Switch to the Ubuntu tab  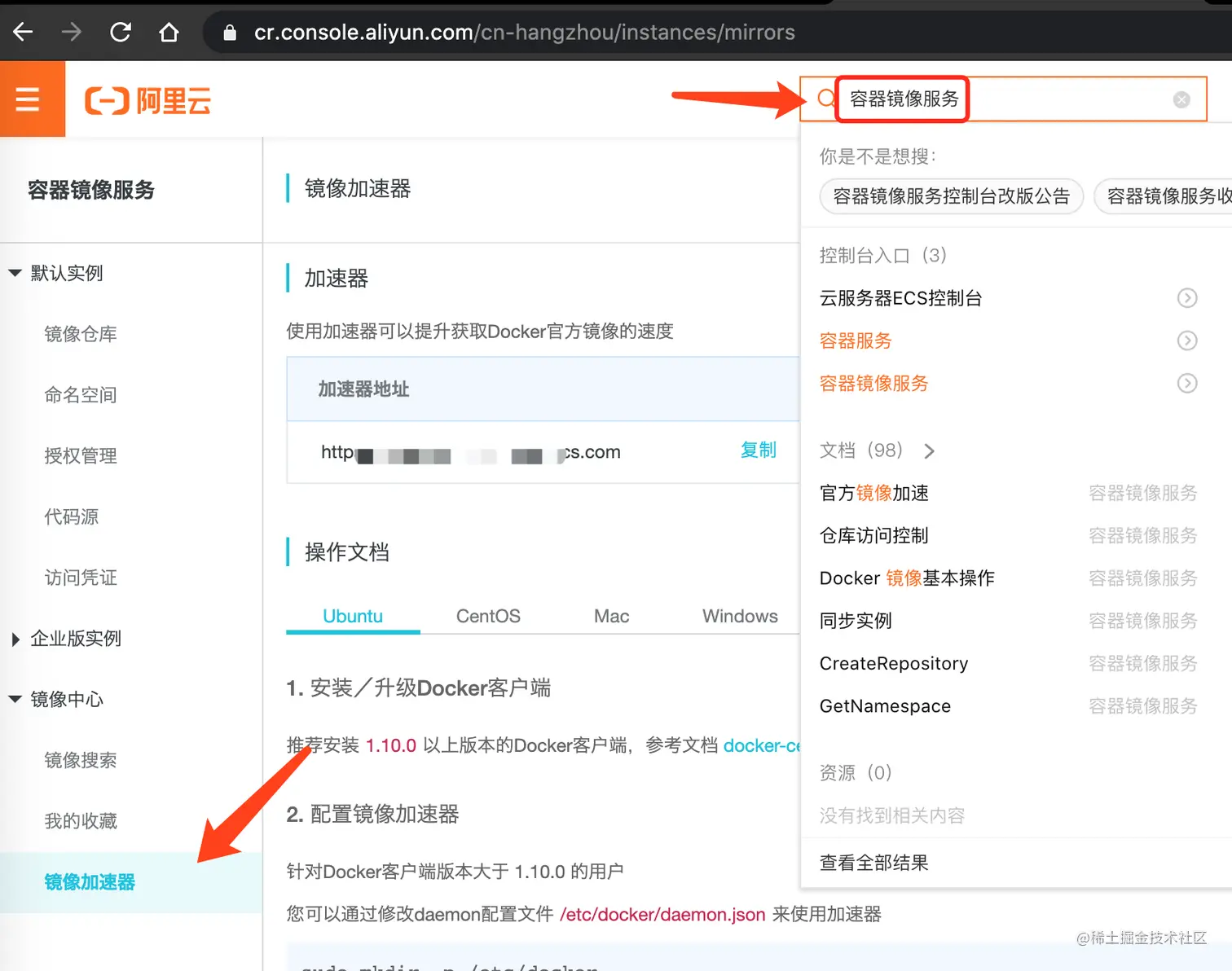pos(353,616)
